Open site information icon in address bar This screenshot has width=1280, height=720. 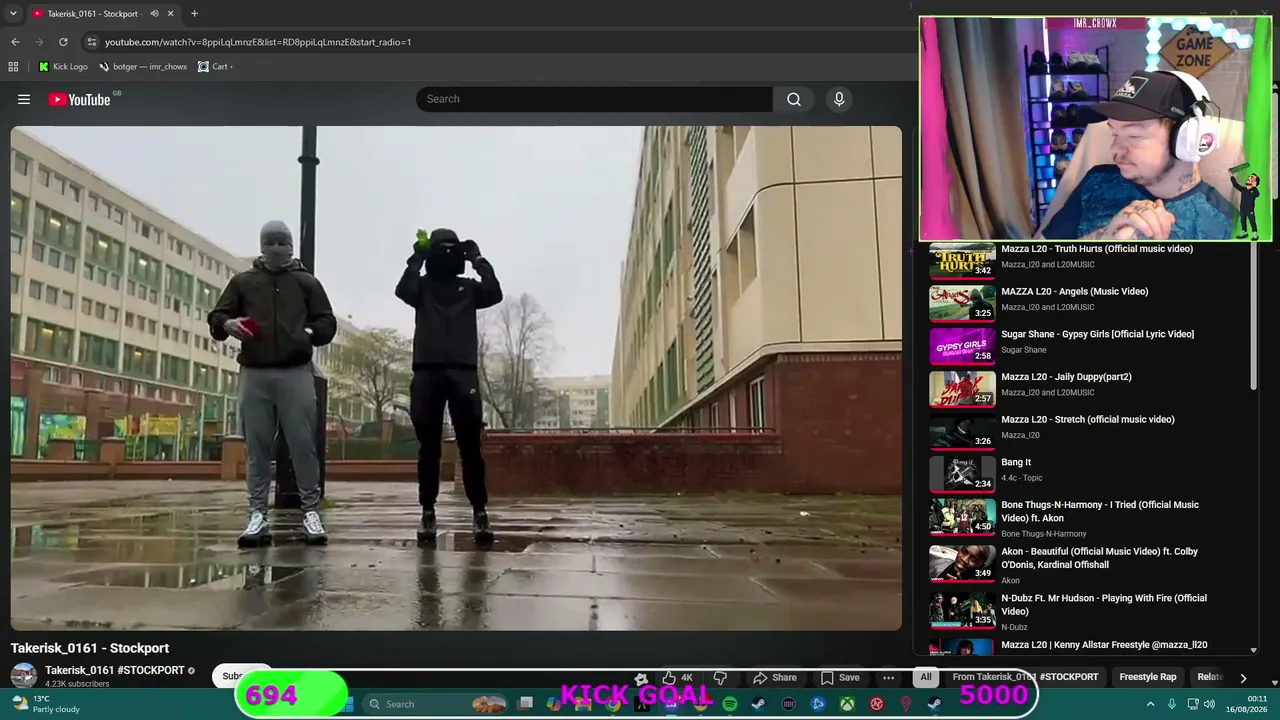92,42
